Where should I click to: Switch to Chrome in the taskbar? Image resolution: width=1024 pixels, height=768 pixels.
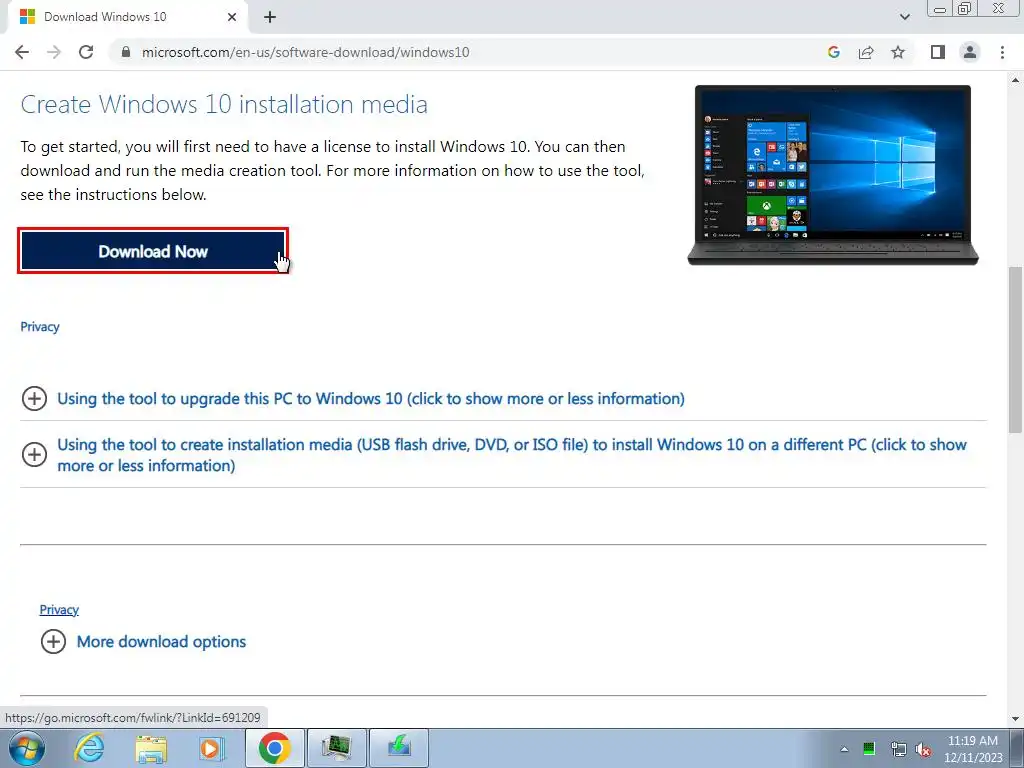[274, 748]
